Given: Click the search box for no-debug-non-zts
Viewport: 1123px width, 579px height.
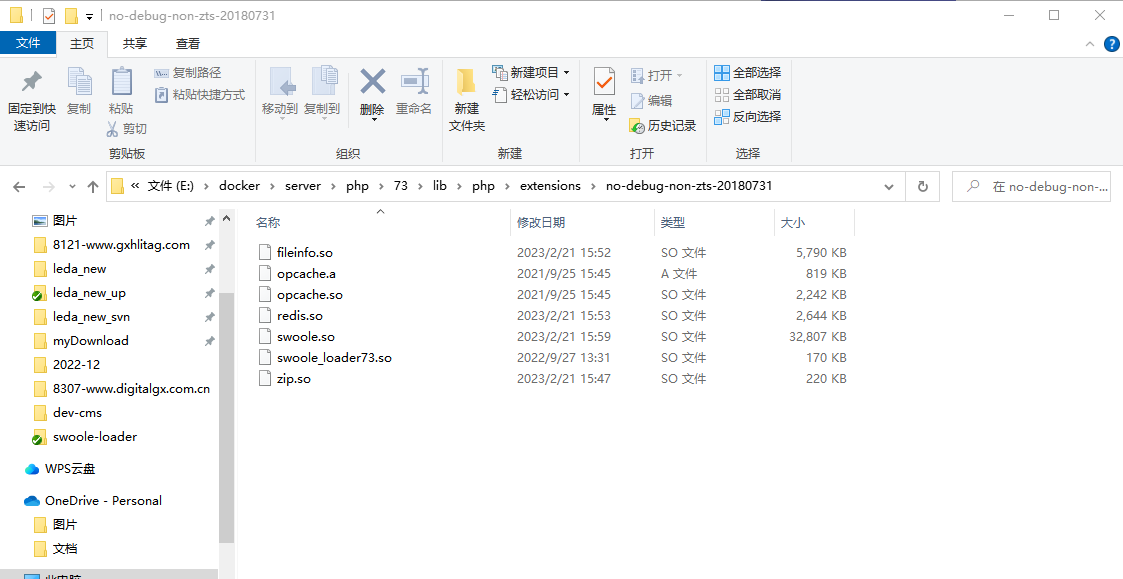Looking at the screenshot, I should coord(1031,186).
